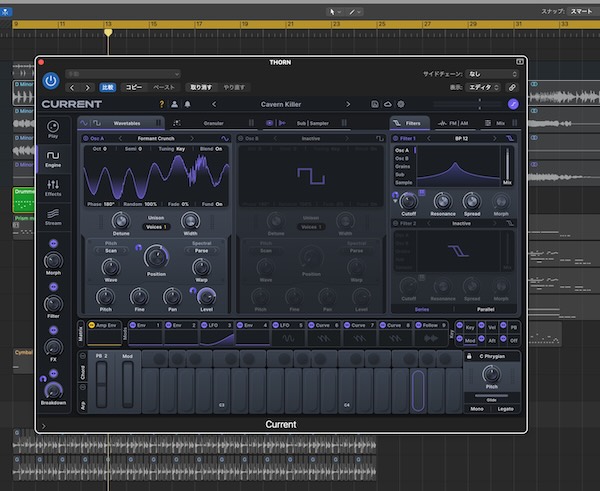600x491 pixels.
Task: Expand the bottom-left disclosure arrow of plugin
Action: (43, 426)
